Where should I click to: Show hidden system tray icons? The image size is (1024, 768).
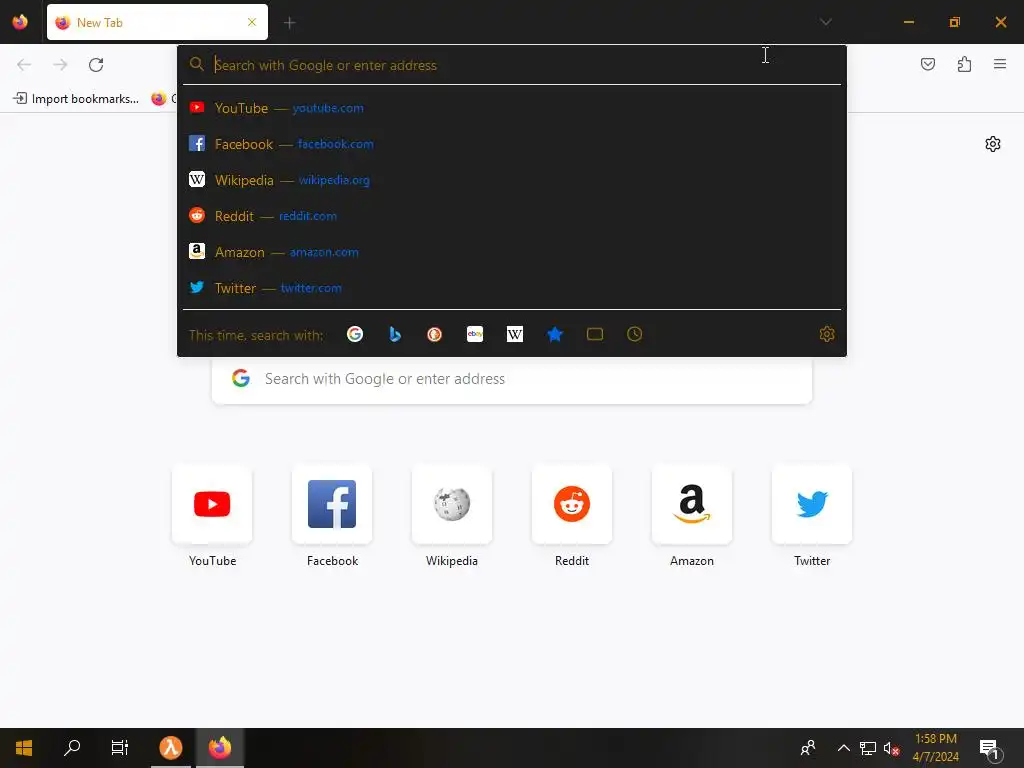coord(843,748)
